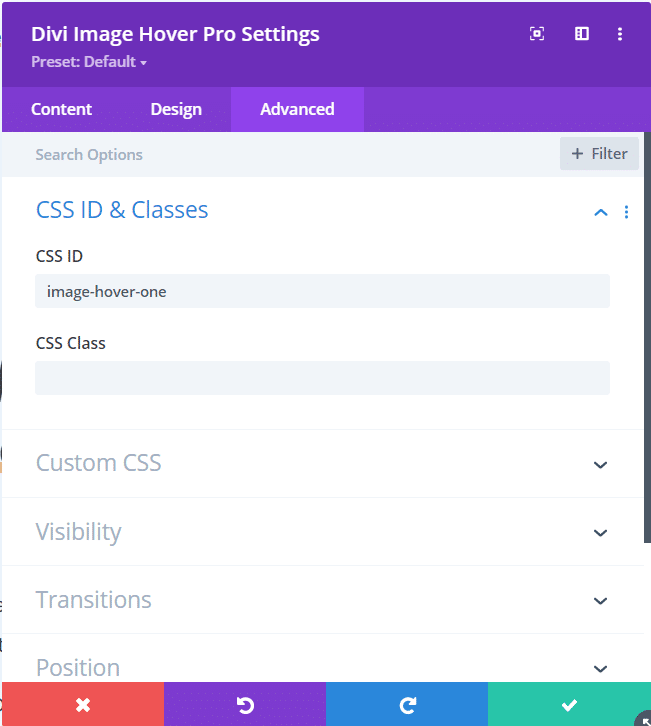Viewport: 651px width, 726px height.
Task: Click the resize handle at bottom corner
Action: (x=643, y=718)
